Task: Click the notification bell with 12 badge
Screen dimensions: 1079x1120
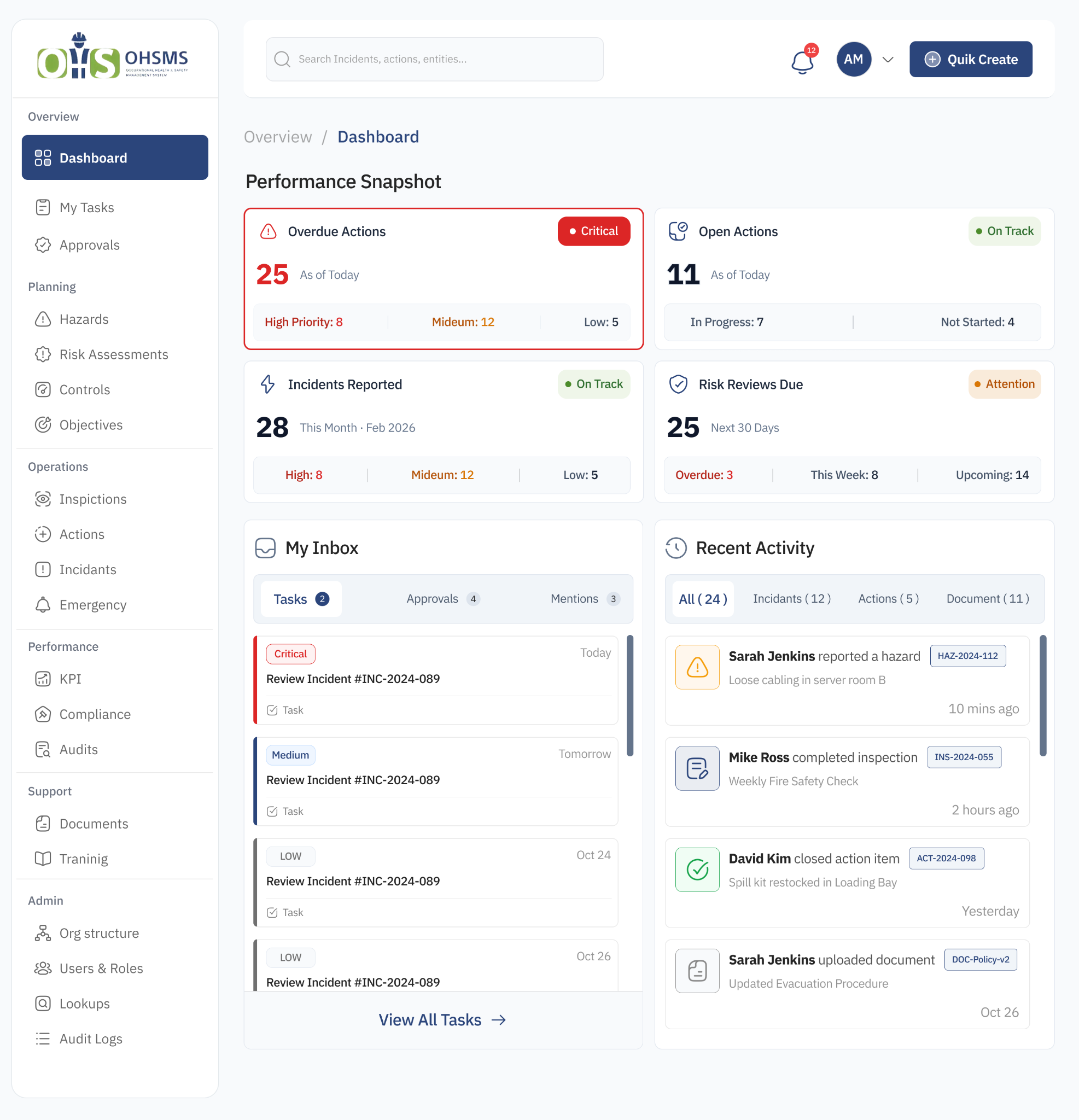Action: coord(802,59)
